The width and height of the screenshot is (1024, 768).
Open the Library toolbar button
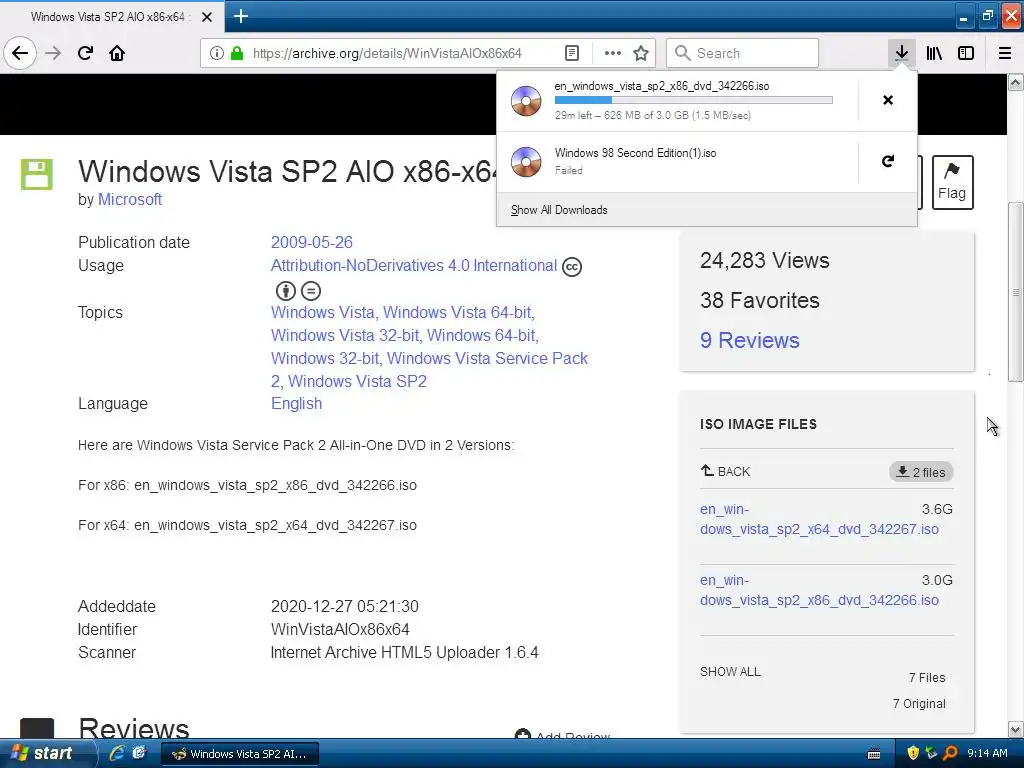934,53
